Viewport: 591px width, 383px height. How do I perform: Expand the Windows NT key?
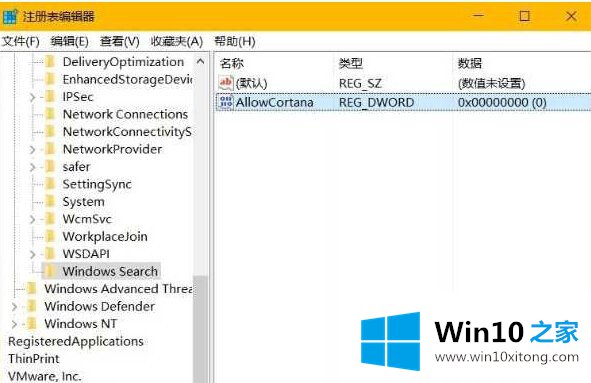point(14,324)
